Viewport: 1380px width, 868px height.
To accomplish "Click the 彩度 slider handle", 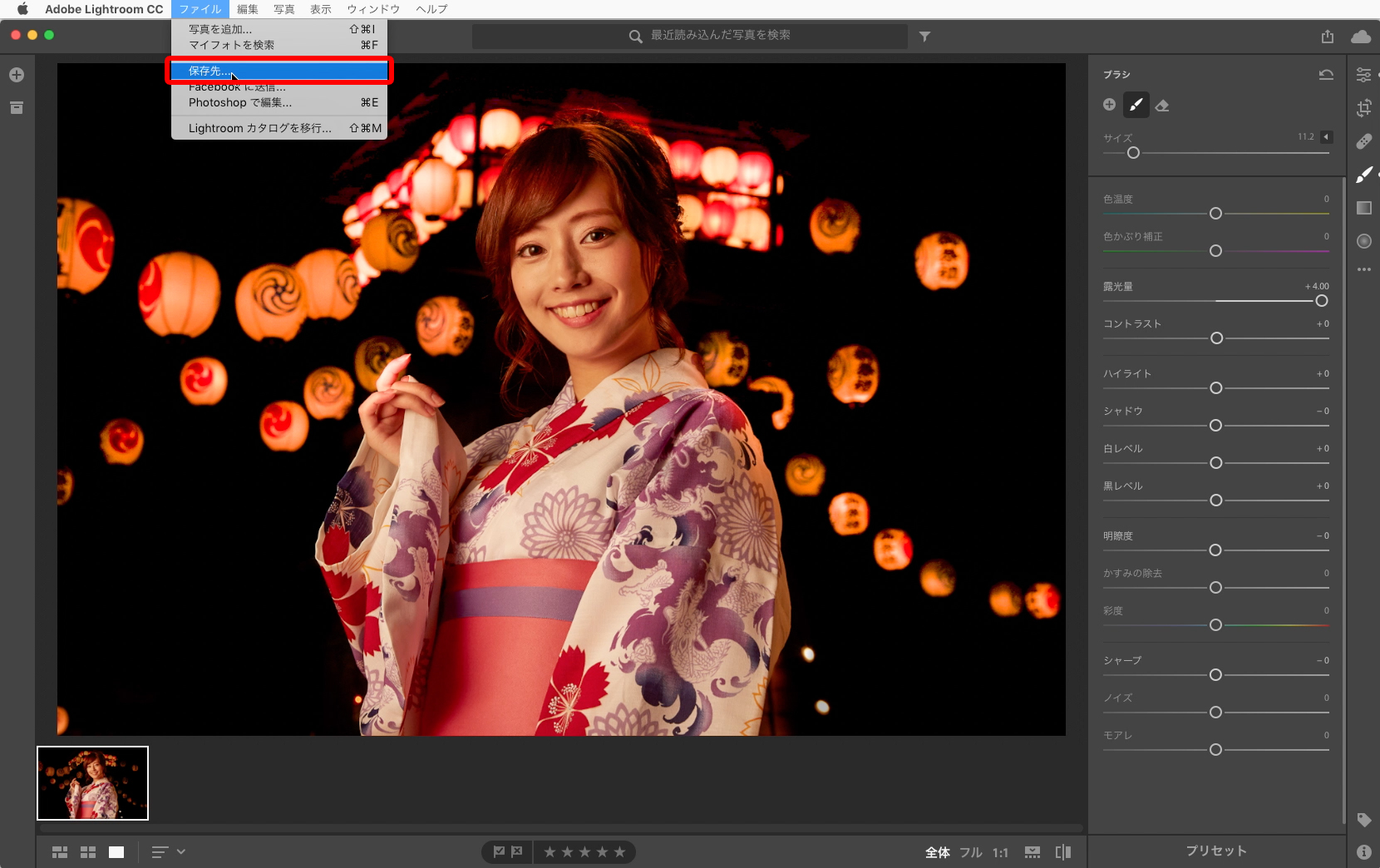I will (x=1215, y=625).
